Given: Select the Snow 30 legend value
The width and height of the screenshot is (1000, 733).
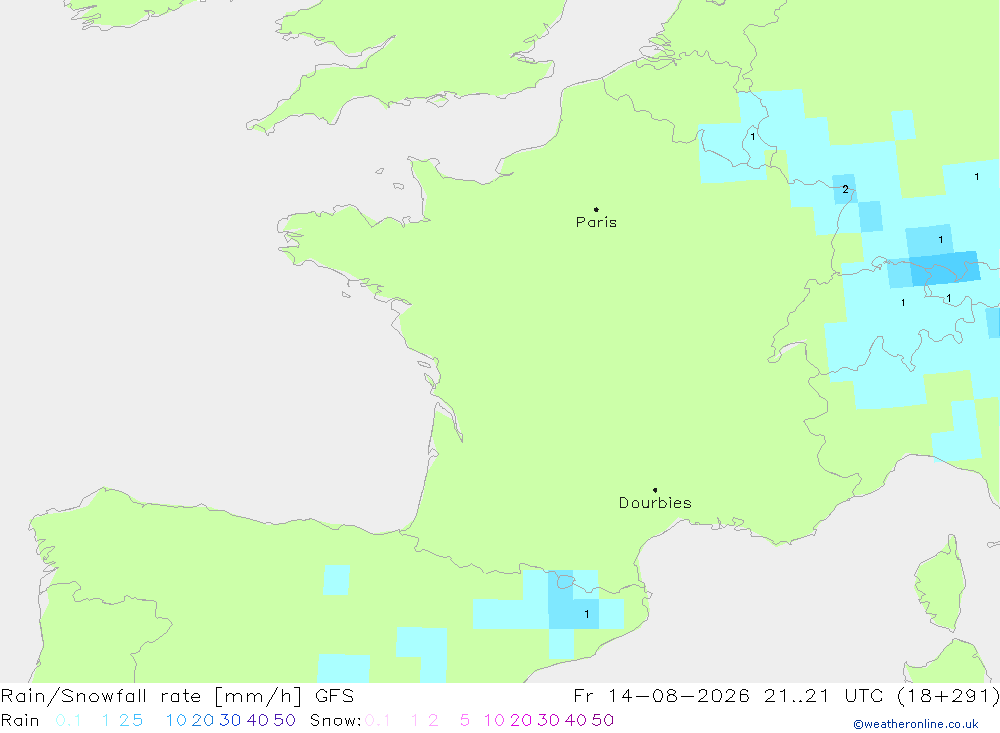Looking at the screenshot, I should pyautogui.click(x=548, y=720).
